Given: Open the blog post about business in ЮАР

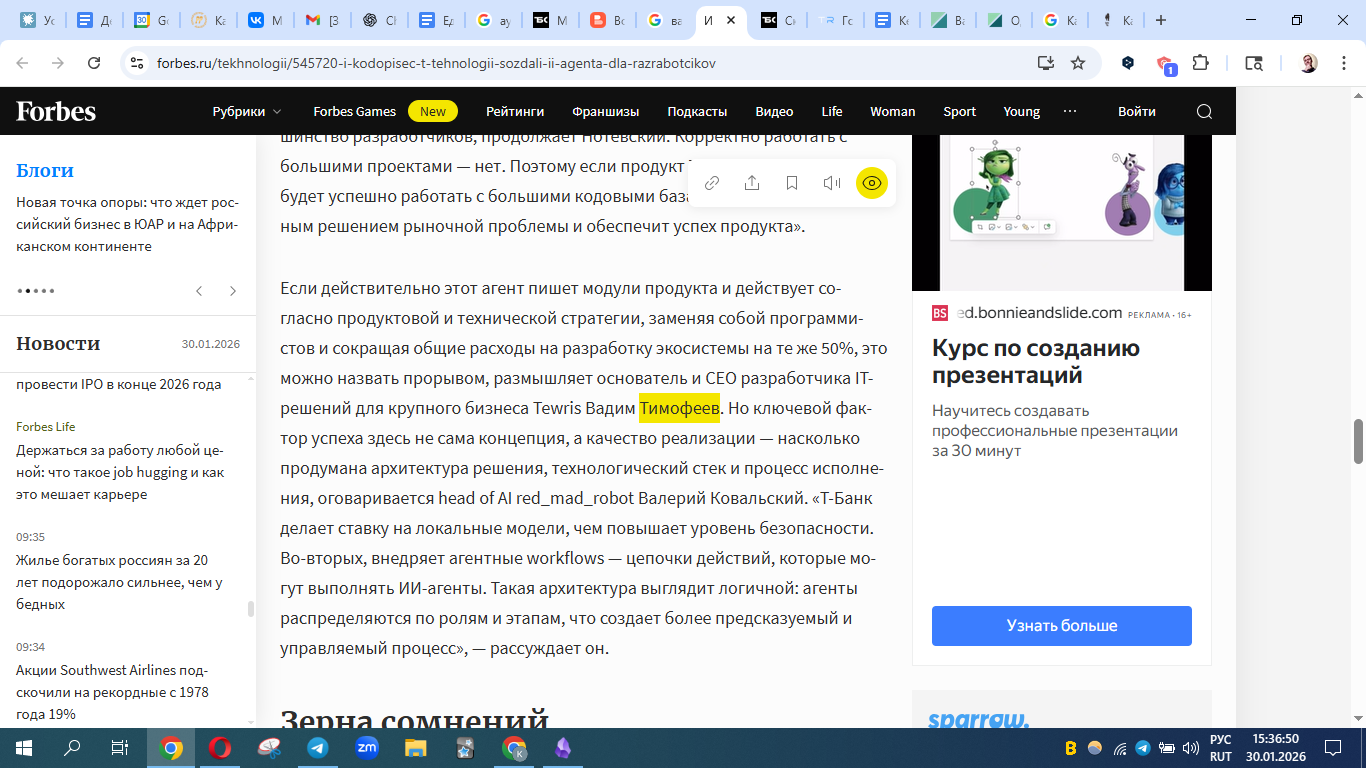Looking at the screenshot, I should pos(127,224).
